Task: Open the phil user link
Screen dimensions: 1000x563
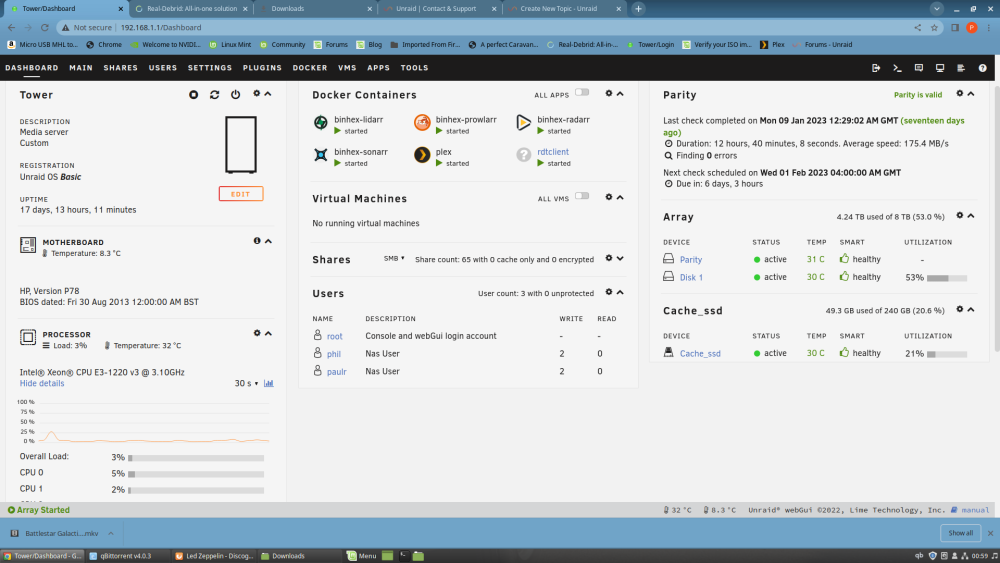Action: (334, 354)
